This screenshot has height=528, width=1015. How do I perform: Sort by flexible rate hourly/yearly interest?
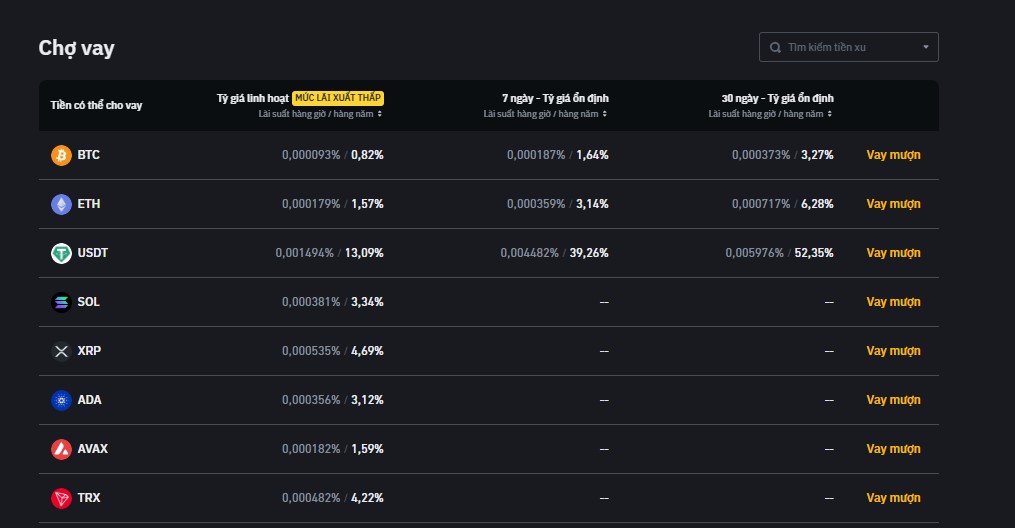[380, 114]
